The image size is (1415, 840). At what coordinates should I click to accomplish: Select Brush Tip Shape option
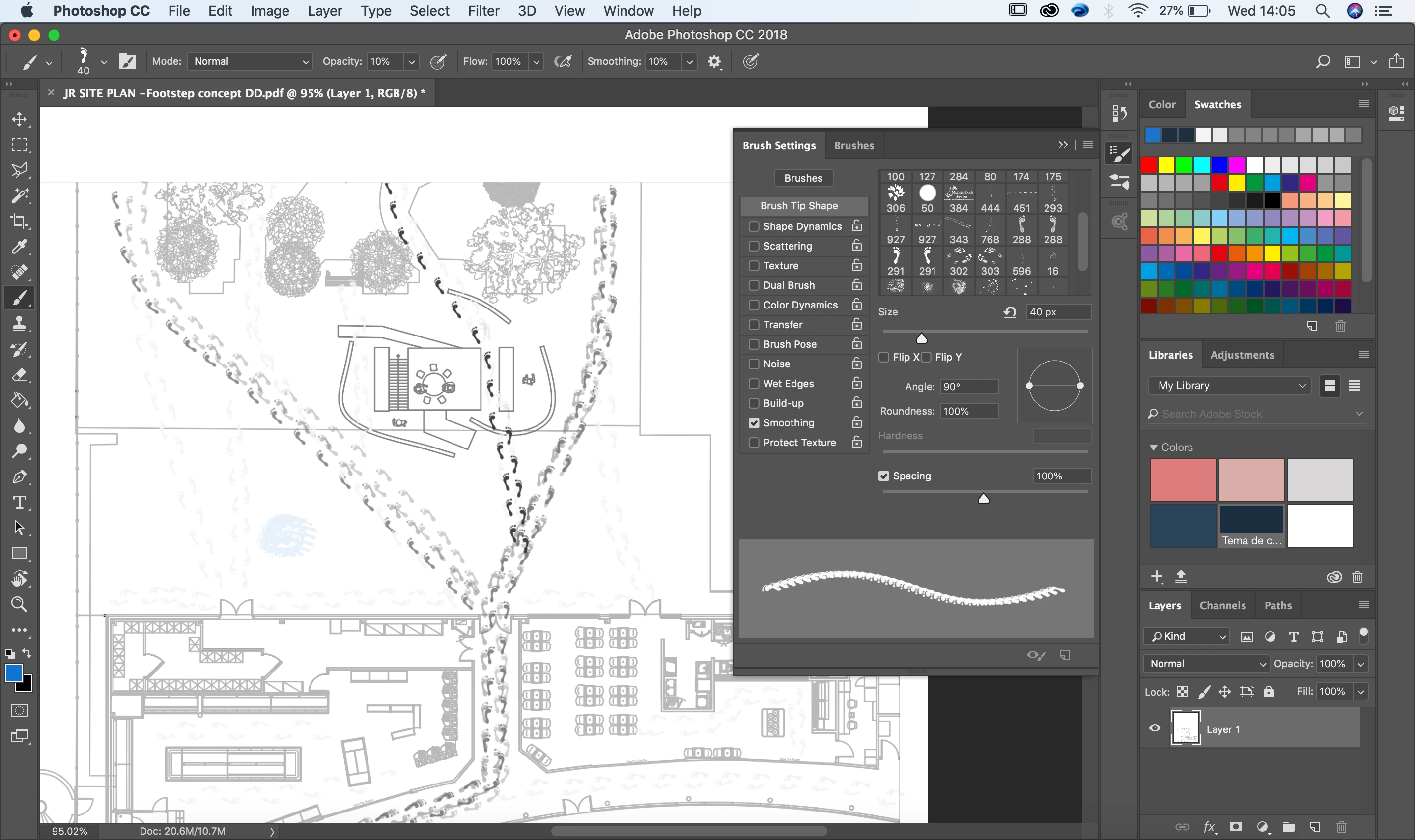798,205
